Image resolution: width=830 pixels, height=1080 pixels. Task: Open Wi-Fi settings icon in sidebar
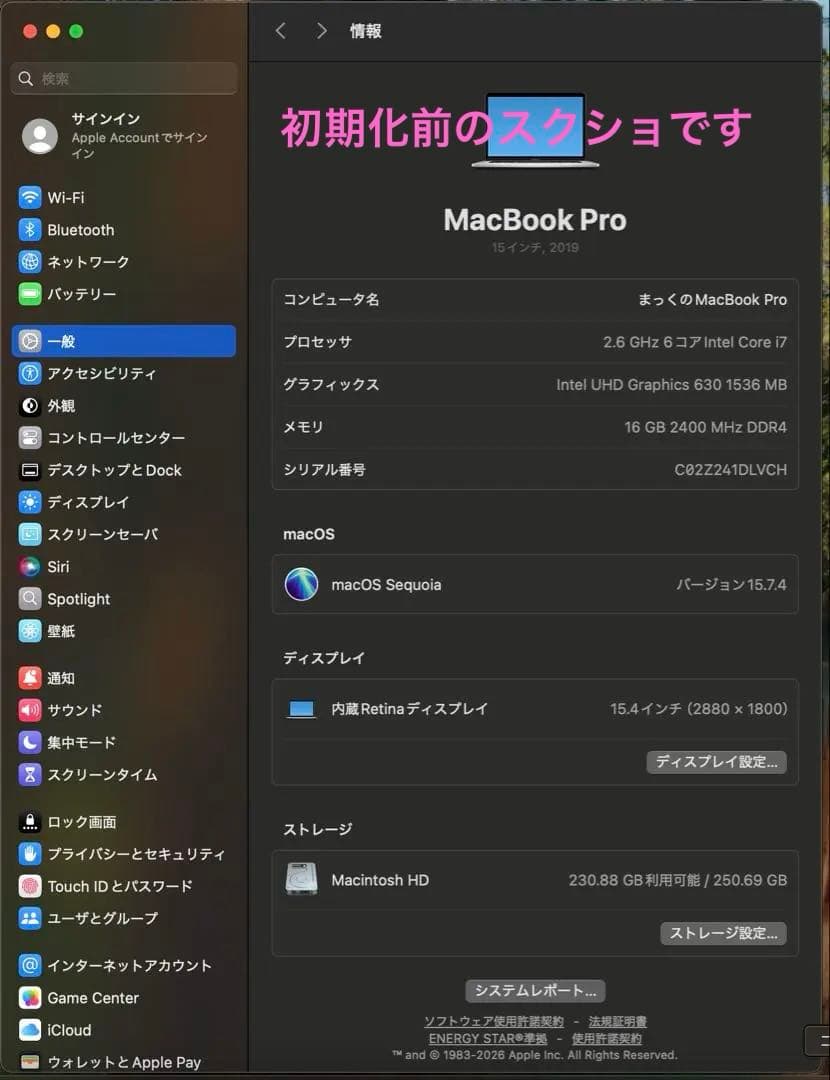30,198
